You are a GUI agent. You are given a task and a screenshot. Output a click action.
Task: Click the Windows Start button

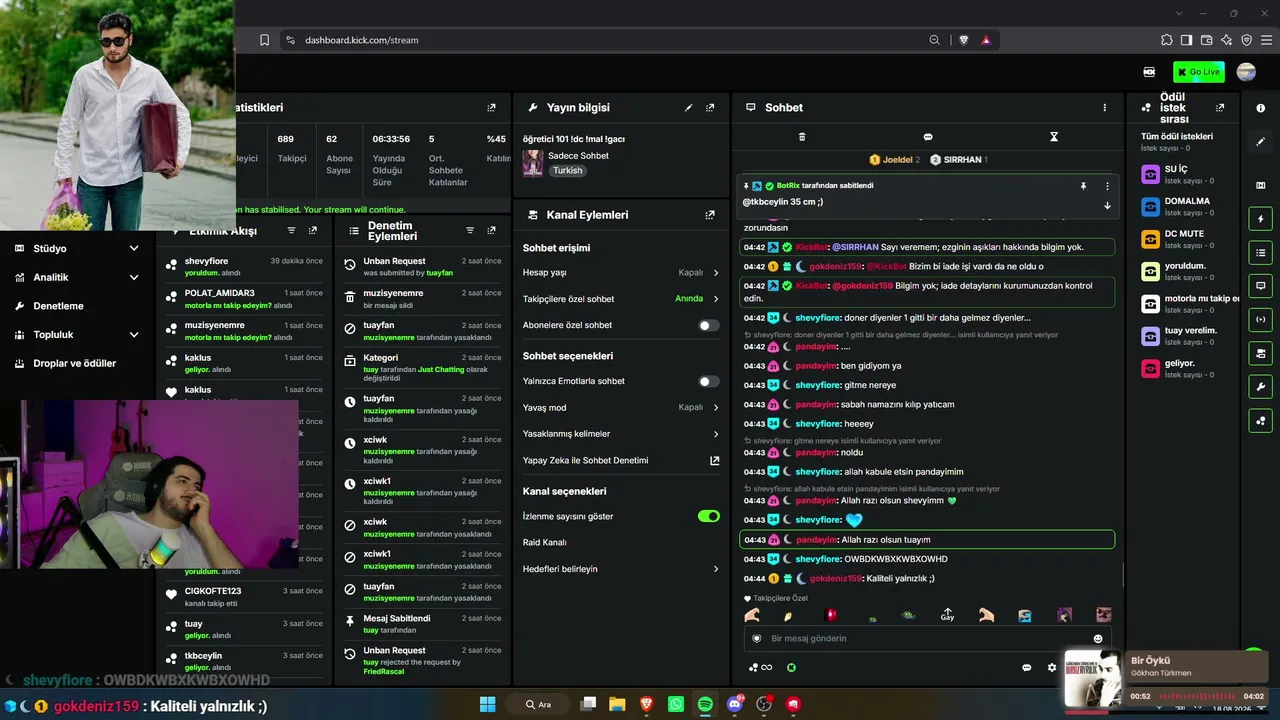487,704
